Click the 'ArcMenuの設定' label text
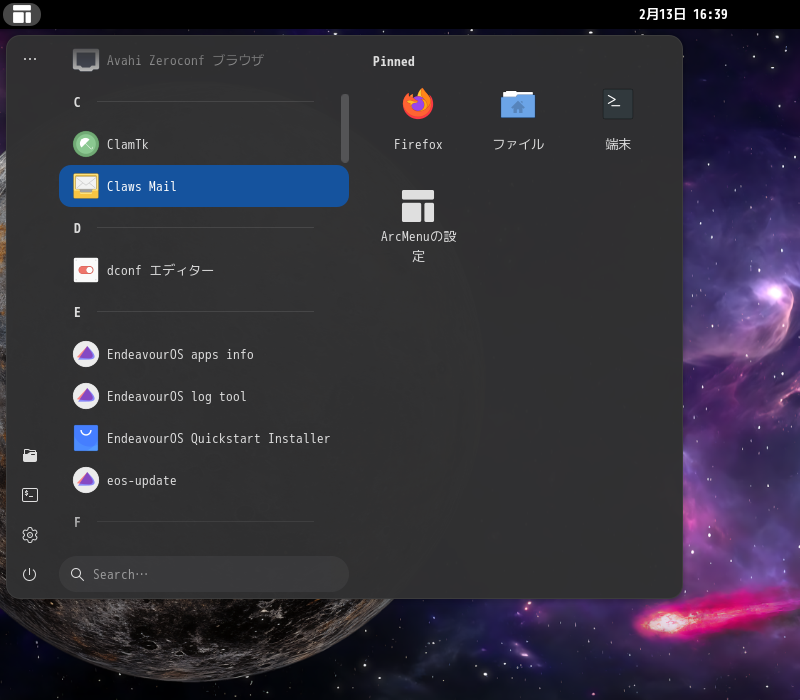Viewport: 800px width, 700px height. pyautogui.click(x=418, y=246)
